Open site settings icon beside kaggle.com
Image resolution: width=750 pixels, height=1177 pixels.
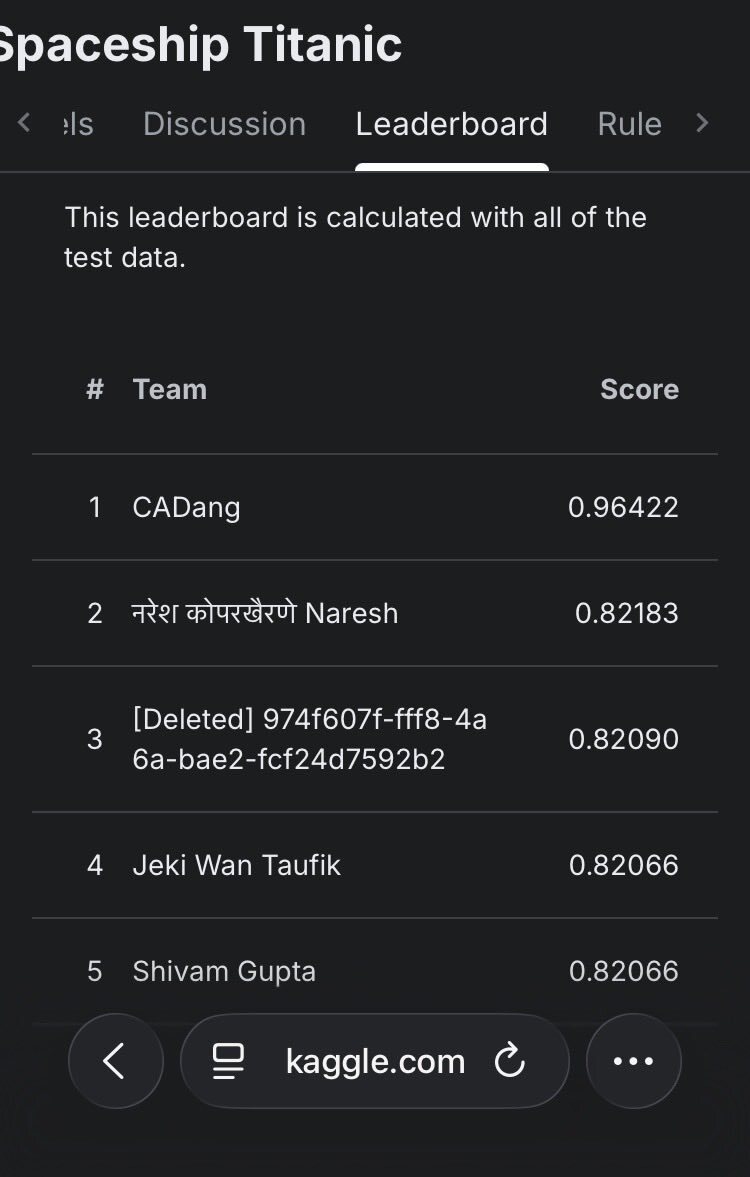(x=229, y=1061)
